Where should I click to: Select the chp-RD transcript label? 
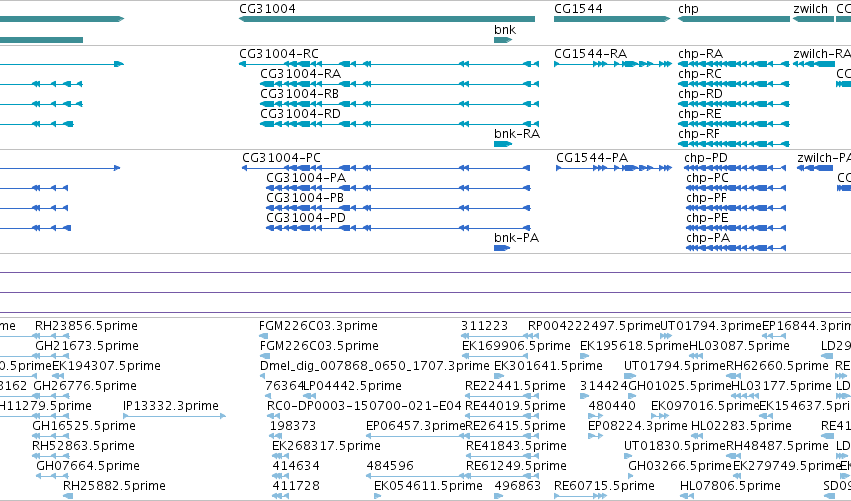701,94
